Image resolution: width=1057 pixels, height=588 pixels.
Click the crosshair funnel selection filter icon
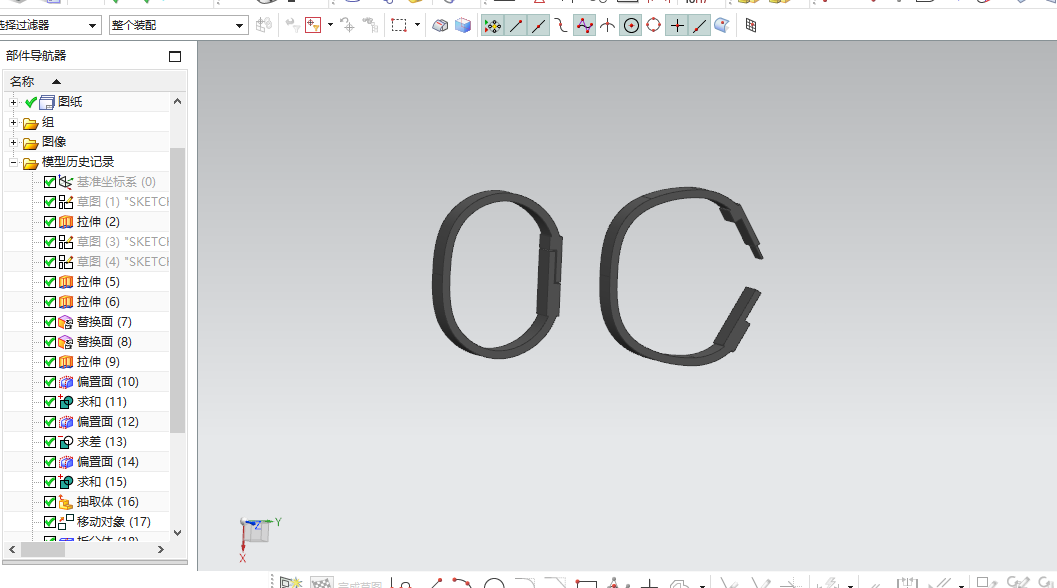313,26
